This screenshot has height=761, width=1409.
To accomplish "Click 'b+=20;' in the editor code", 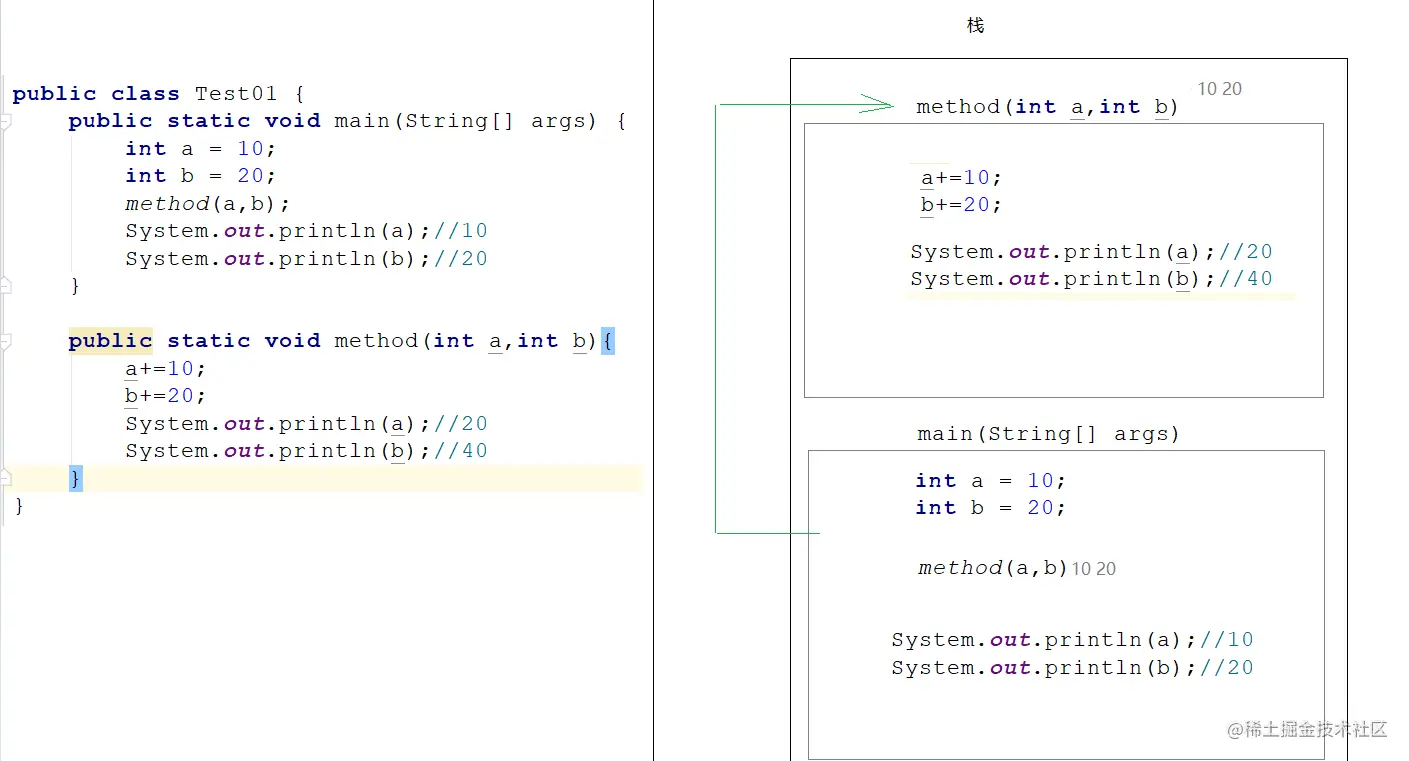I will tap(166, 396).
